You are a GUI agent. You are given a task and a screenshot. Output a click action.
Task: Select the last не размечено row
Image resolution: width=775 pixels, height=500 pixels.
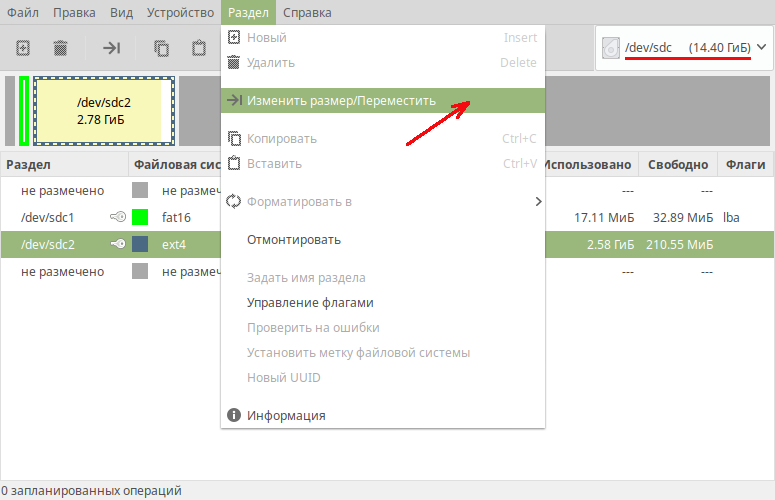388,271
